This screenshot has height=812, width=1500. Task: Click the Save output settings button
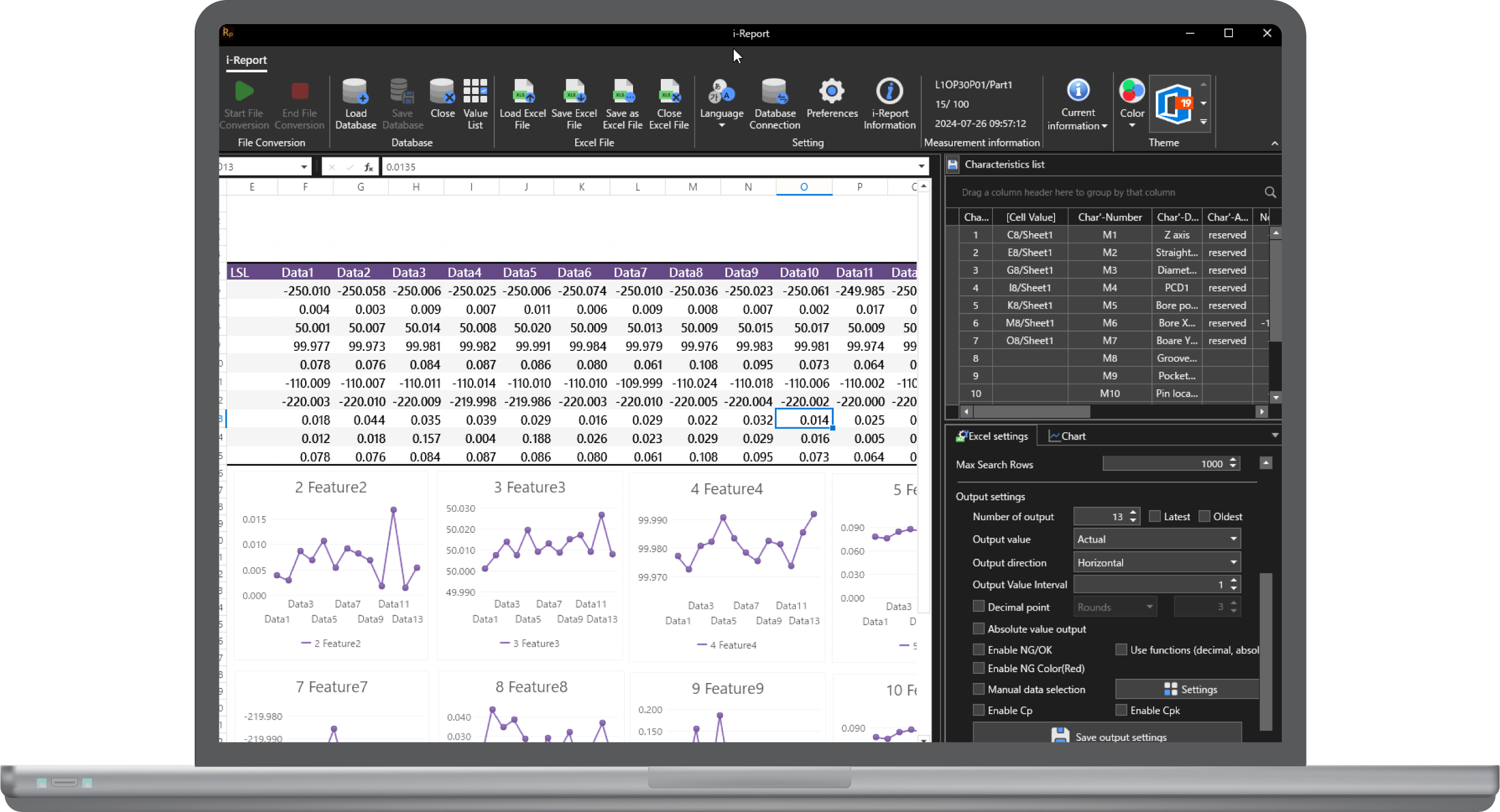[1108, 736]
